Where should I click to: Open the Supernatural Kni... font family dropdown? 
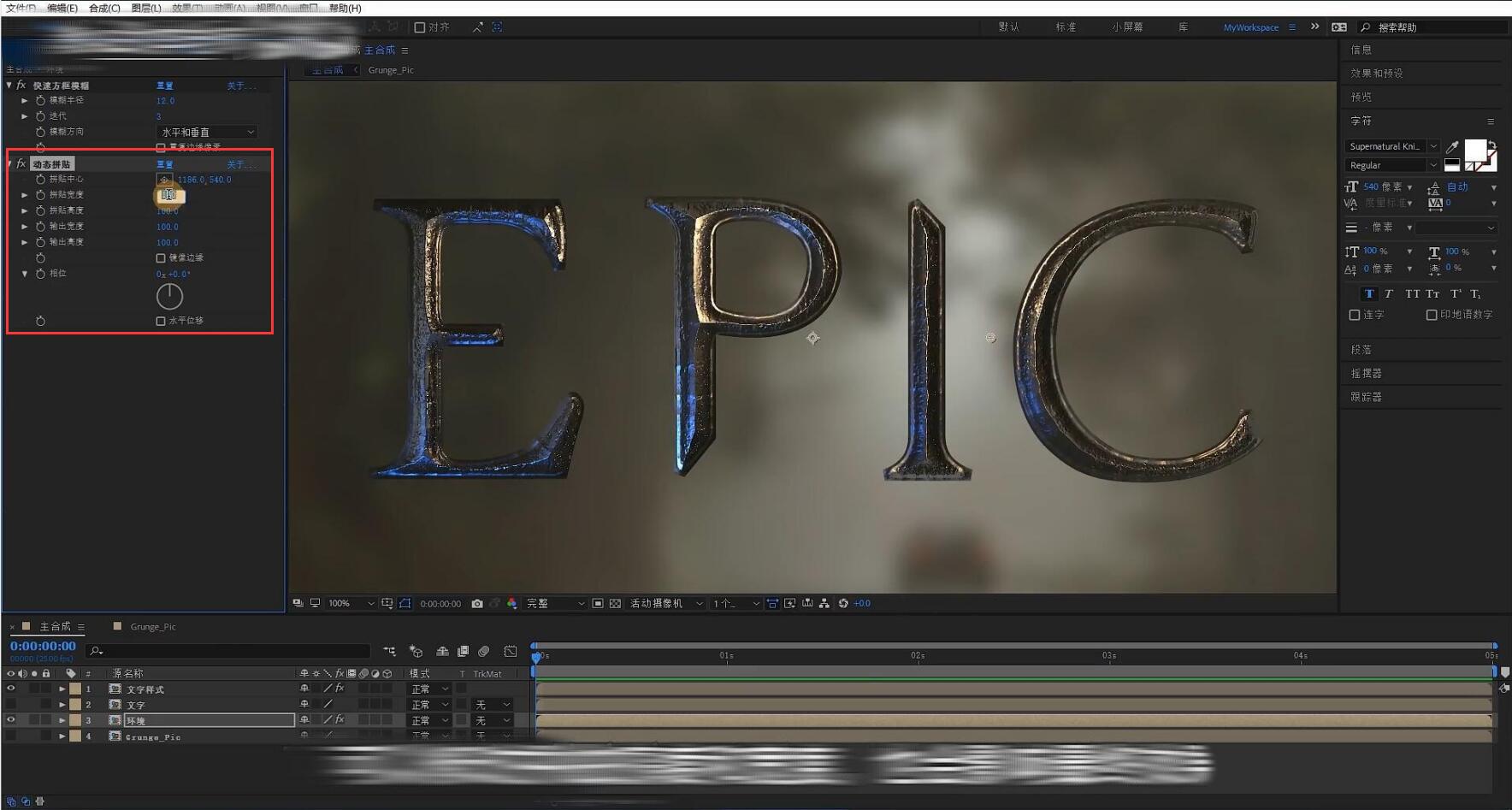coord(1391,146)
